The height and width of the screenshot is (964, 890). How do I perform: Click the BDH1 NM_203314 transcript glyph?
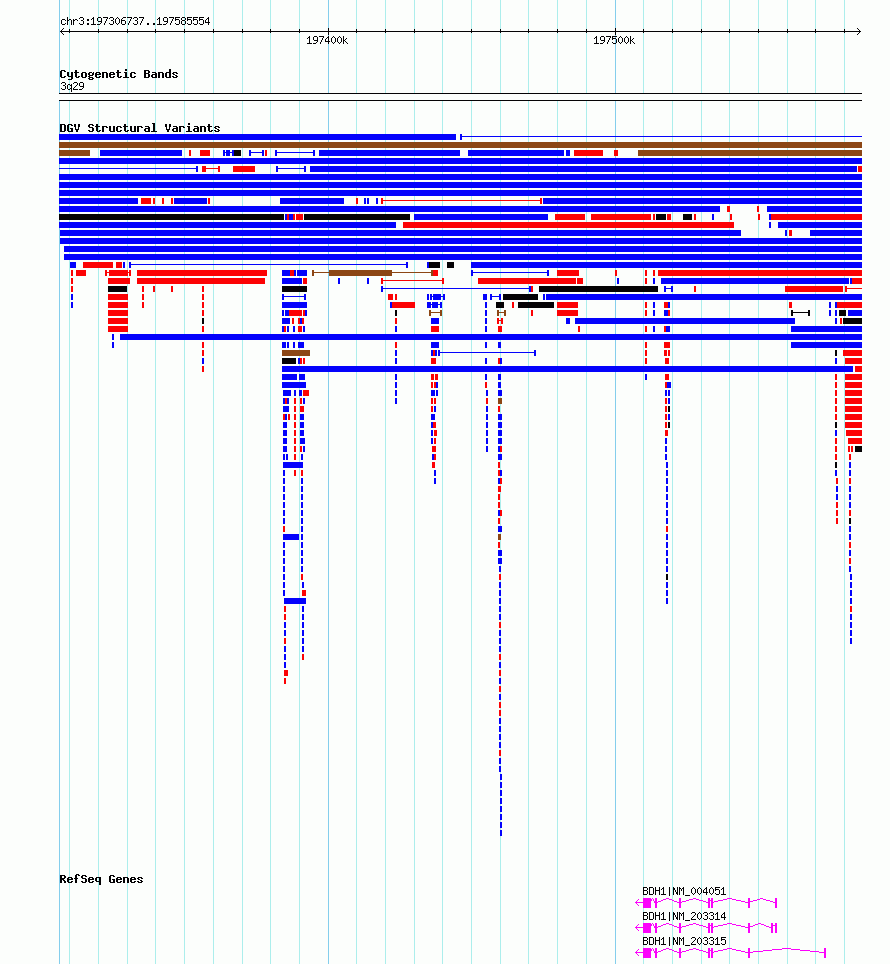(x=706, y=928)
